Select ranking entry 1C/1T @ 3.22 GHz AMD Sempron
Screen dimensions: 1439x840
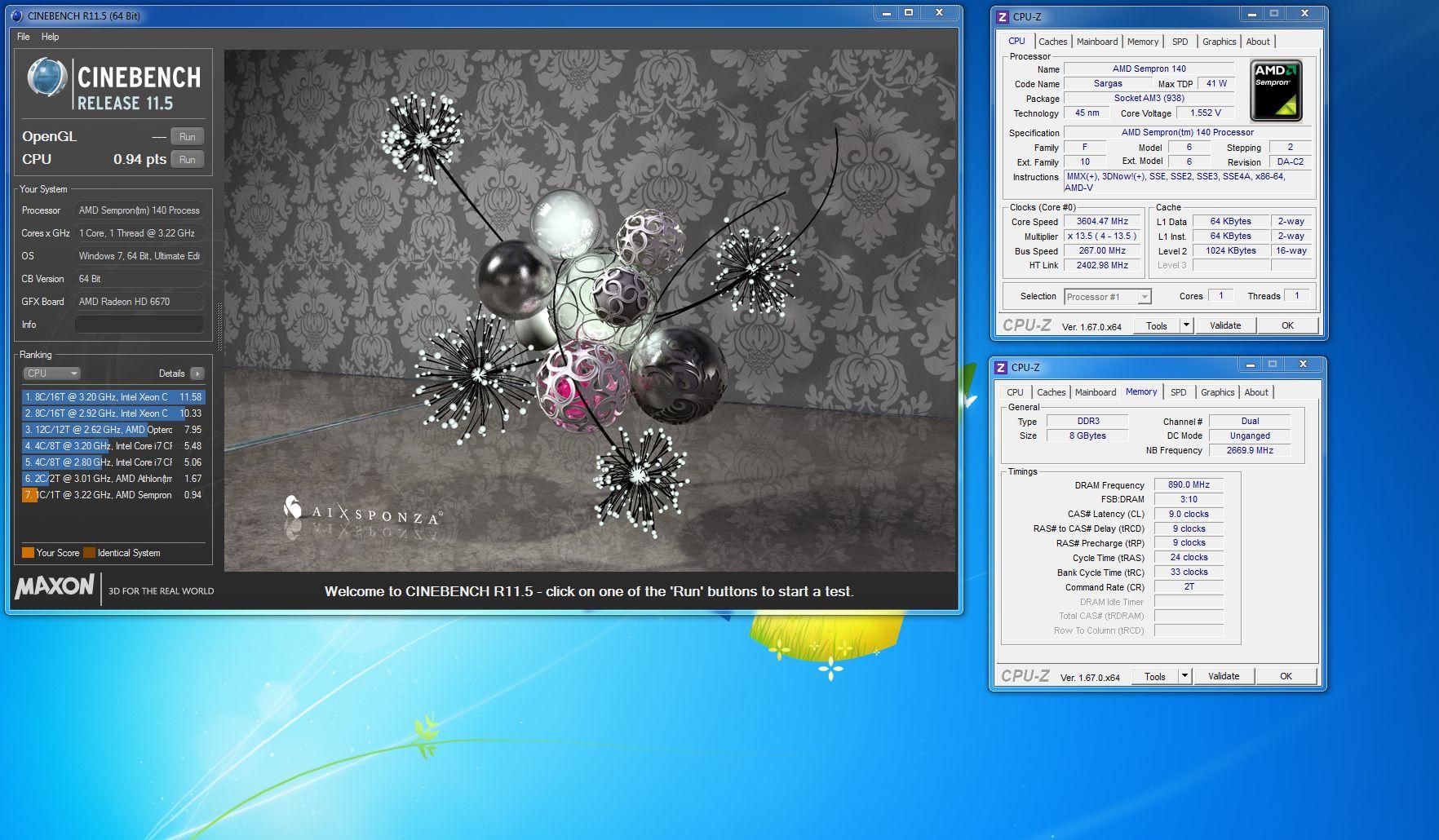(113, 495)
